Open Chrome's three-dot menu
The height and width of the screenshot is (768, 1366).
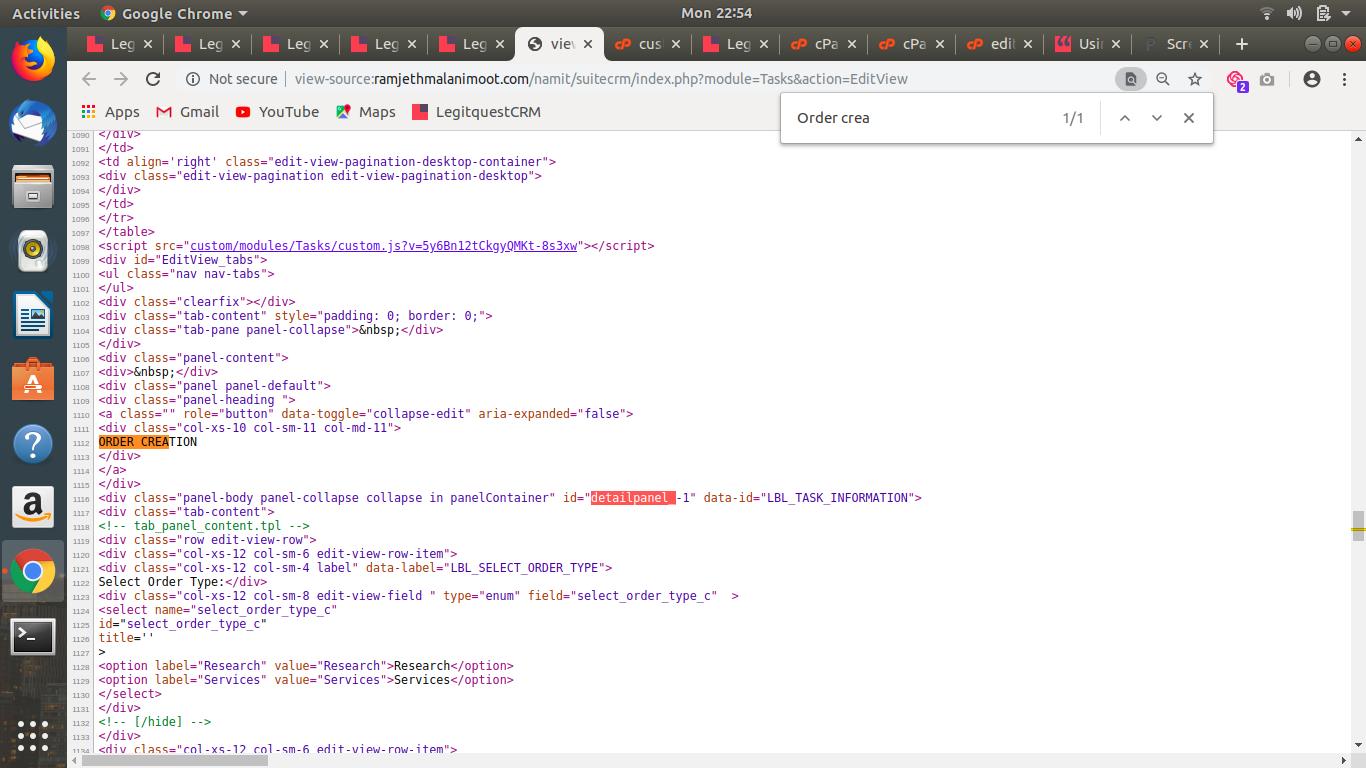click(1344, 79)
